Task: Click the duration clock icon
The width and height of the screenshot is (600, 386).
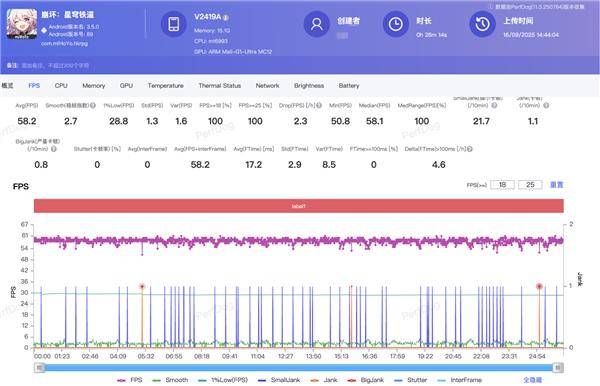Action: pos(396,24)
